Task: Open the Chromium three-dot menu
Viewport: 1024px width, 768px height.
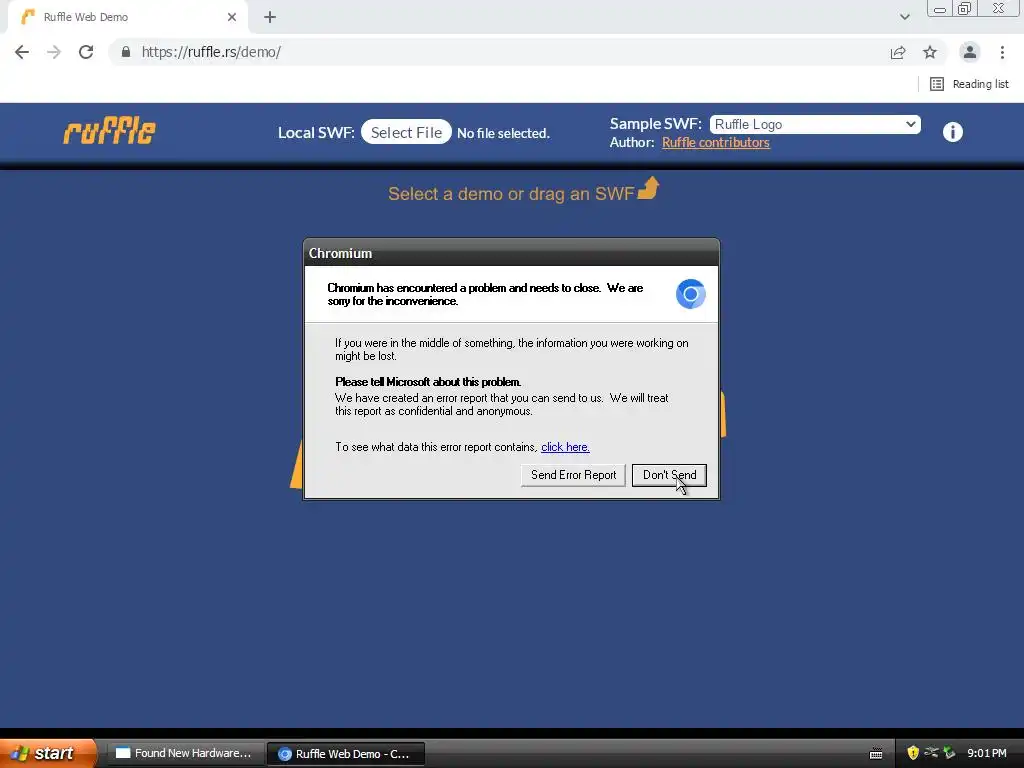Action: point(1002,52)
